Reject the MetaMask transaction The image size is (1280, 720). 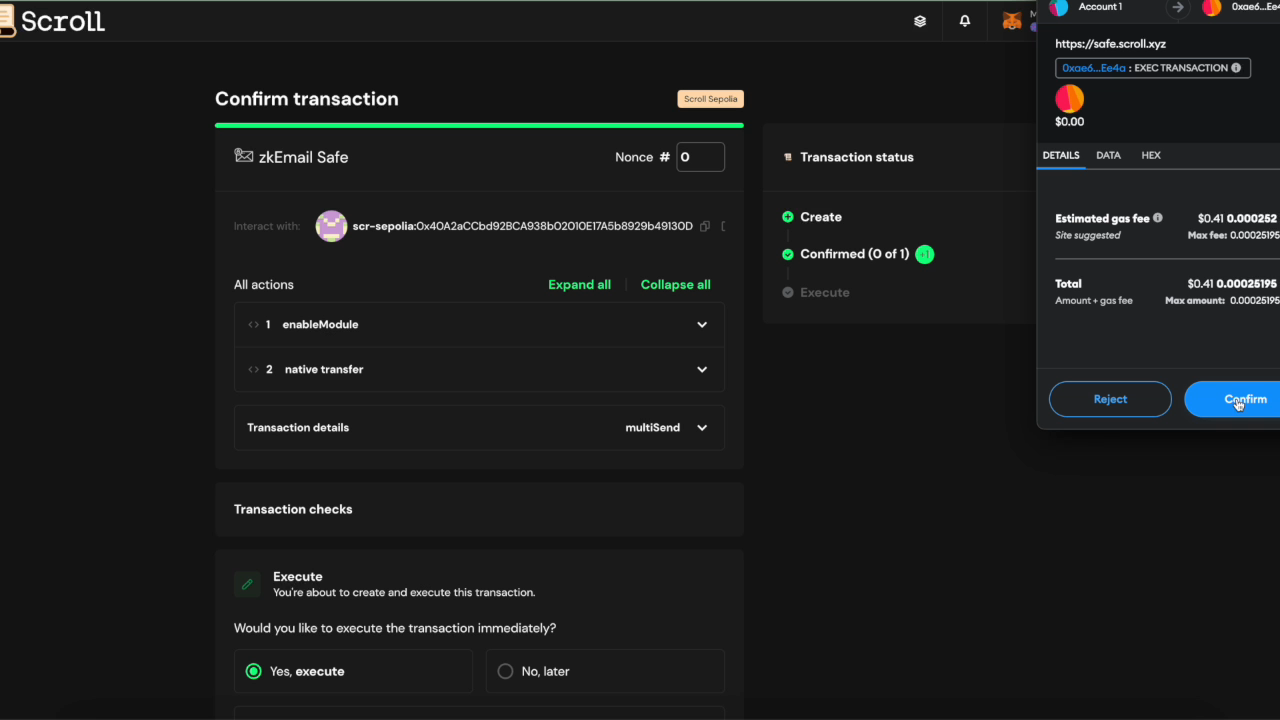pyautogui.click(x=1110, y=399)
